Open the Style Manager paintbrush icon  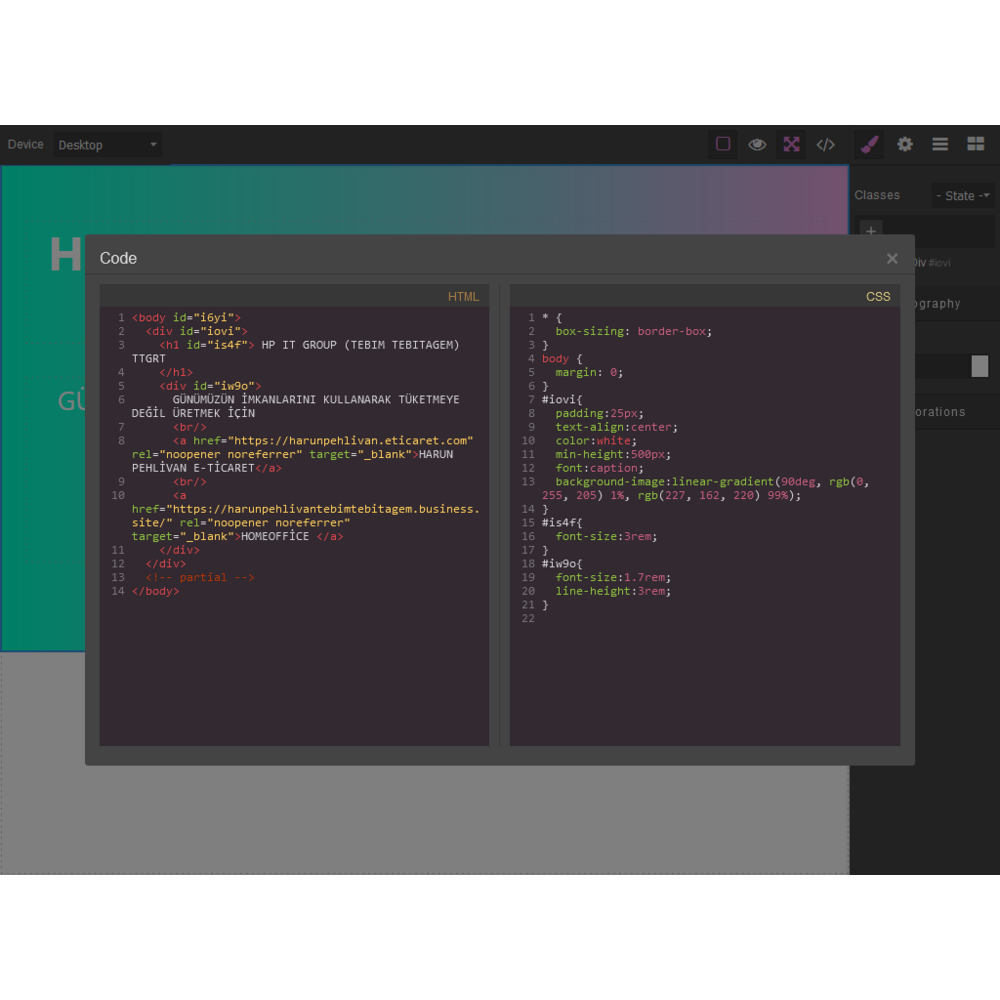[870, 144]
